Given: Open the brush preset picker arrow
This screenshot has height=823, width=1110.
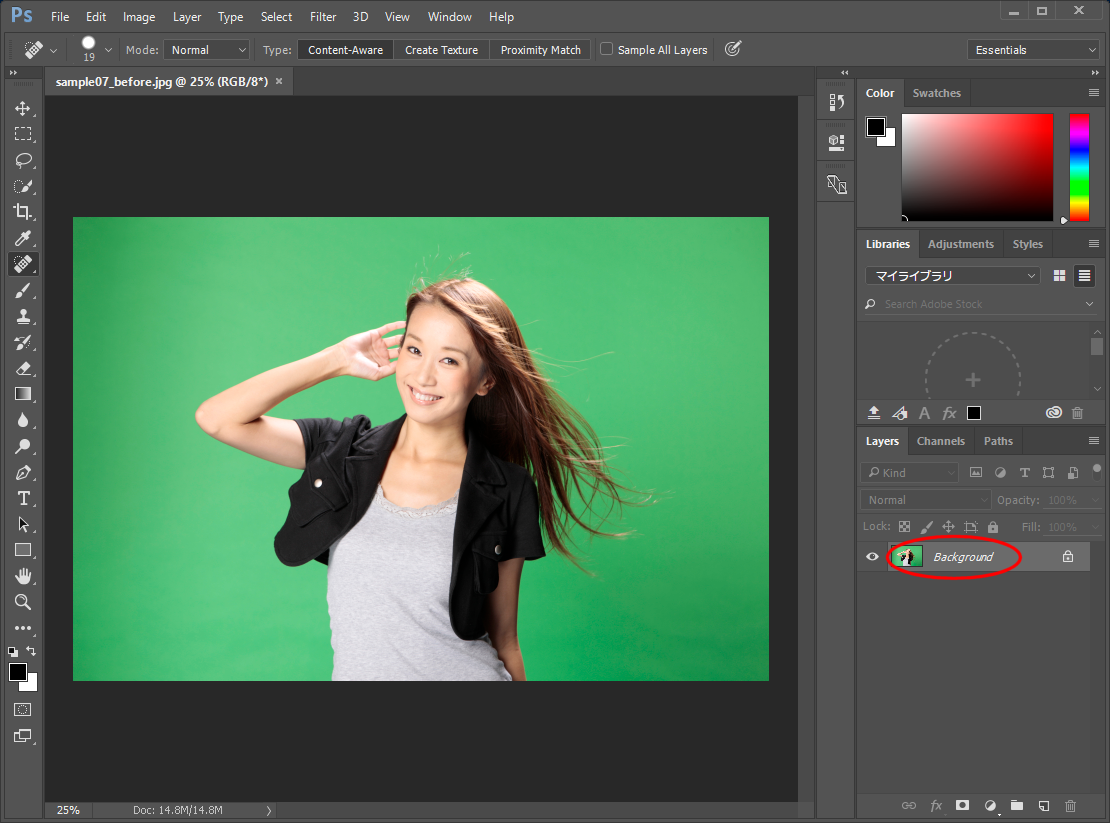Looking at the screenshot, I should click(108, 50).
